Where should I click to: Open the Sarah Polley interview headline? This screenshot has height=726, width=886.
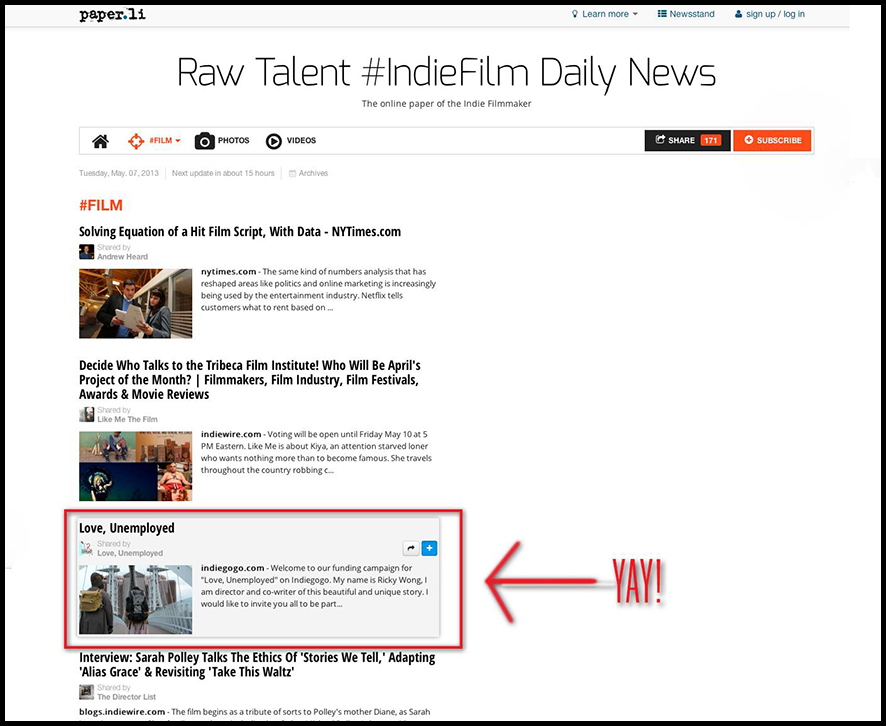tap(257, 665)
